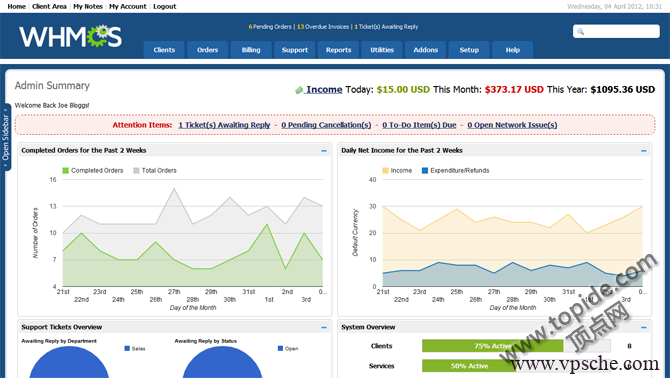This screenshot has width=670, height=378.
Task: Click the Total Orders gray legend square
Action: [x=136, y=170]
